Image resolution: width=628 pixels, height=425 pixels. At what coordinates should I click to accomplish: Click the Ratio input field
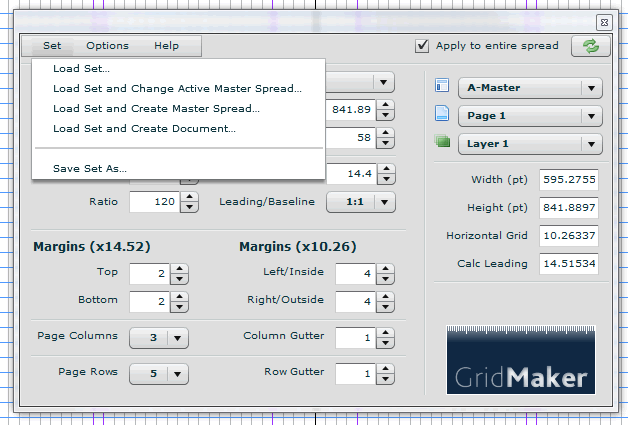point(155,202)
